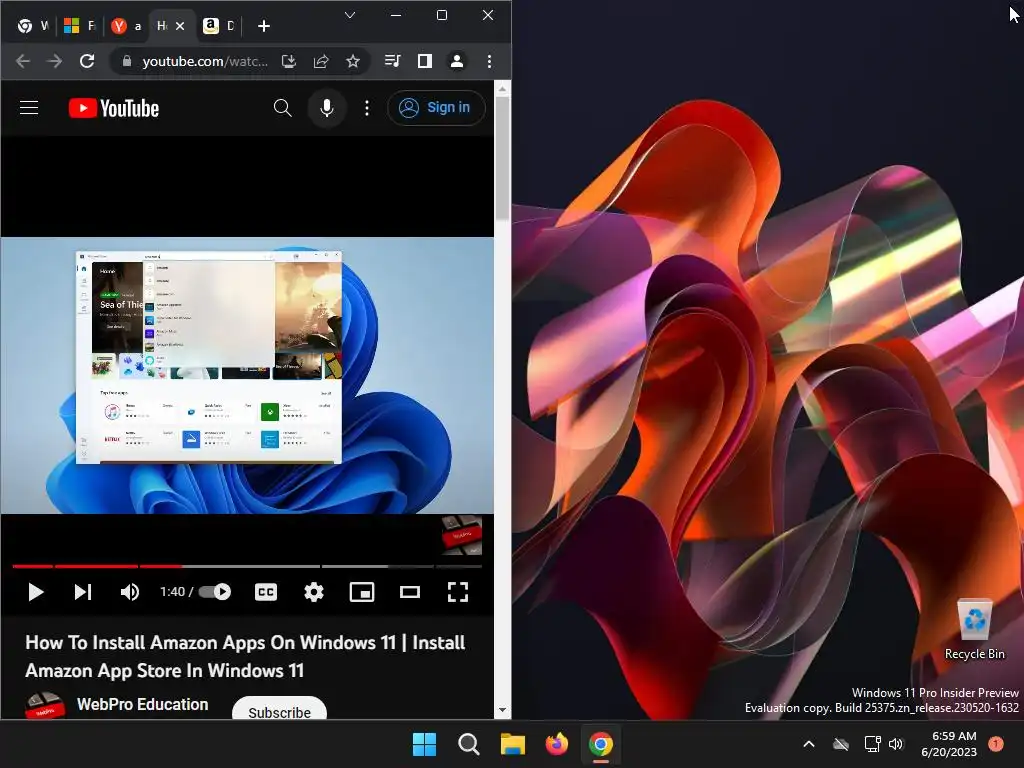Switch to the Amazon tab

pyautogui.click(x=218, y=26)
